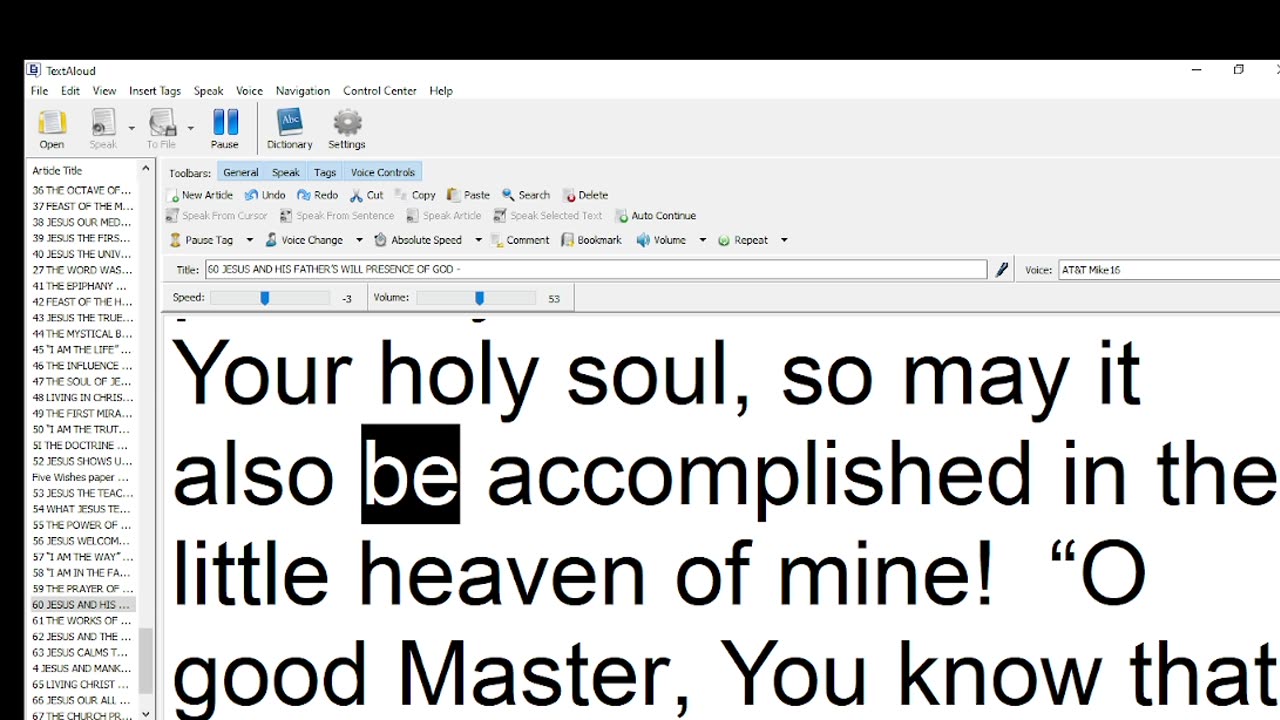1280x720 pixels.
Task: Open the View menu
Action: [x=104, y=91]
